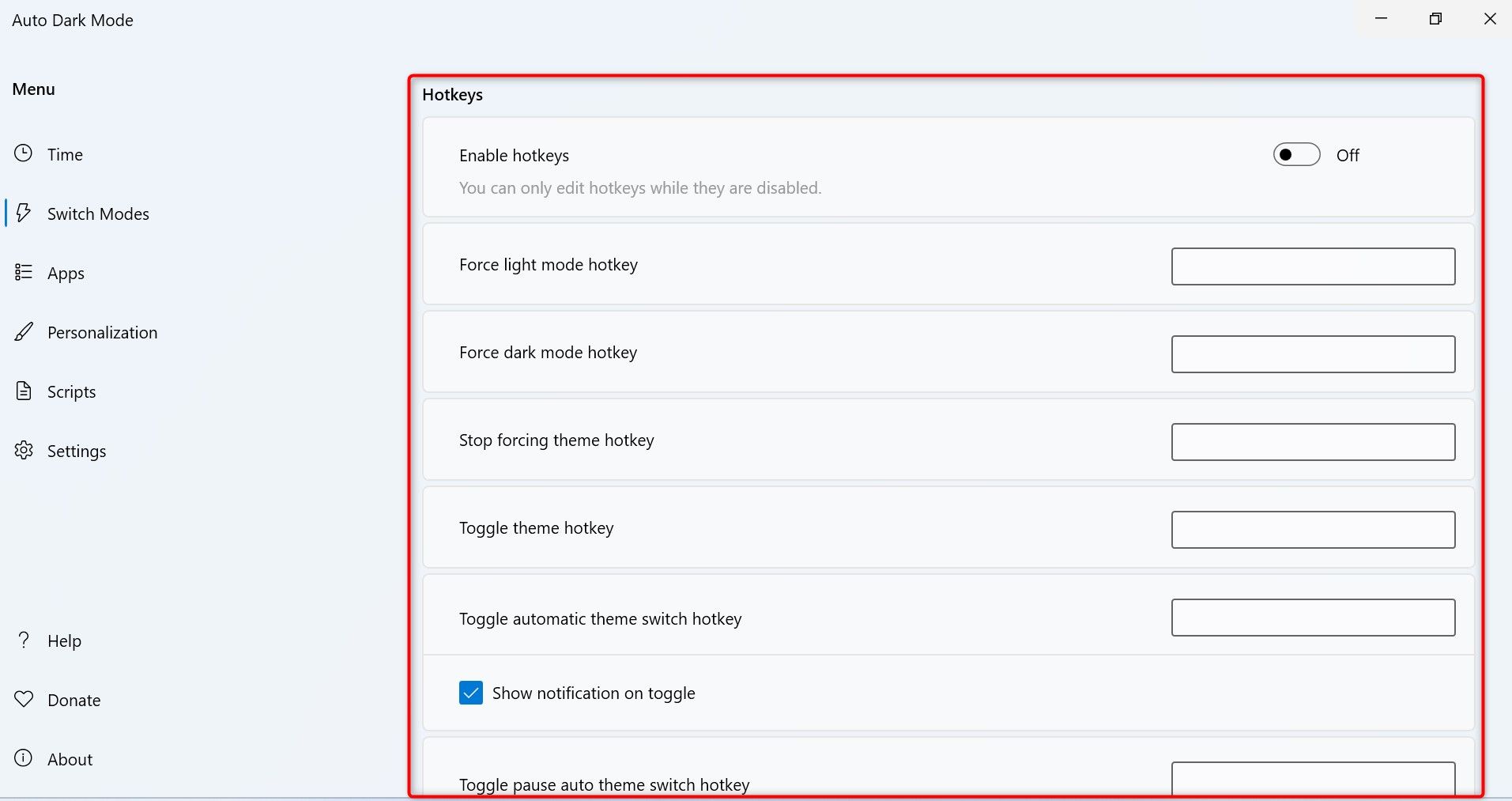Screen dimensions: 1512x801
Task: Focus Toggle automatic theme switch hotkey field
Action: [x=1313, y=618]
